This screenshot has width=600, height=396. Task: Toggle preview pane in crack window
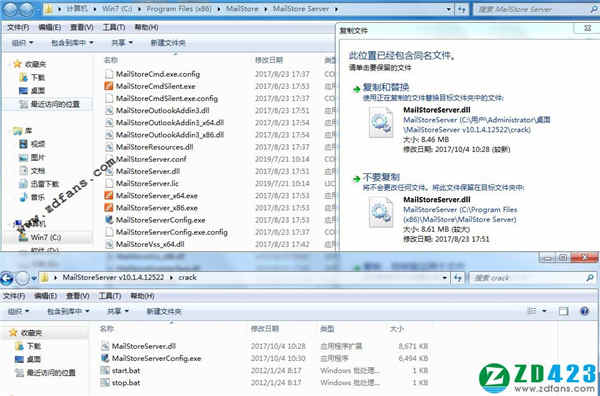pos(563,311)
